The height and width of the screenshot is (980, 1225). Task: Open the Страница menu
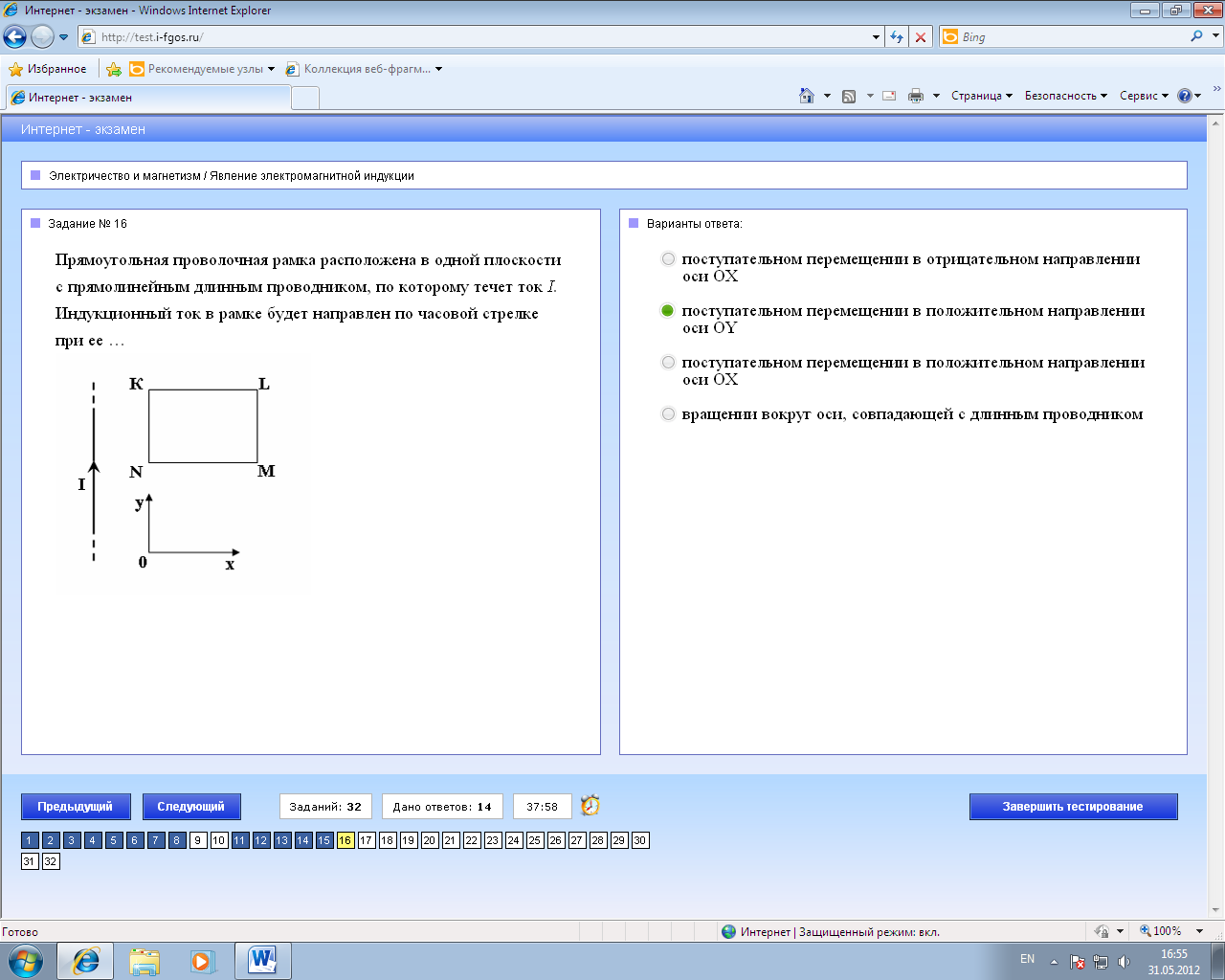(982, 96)
